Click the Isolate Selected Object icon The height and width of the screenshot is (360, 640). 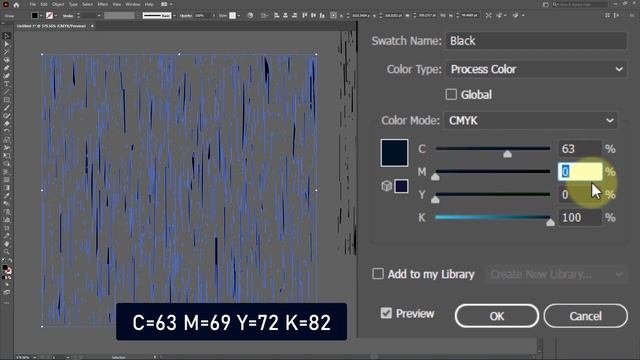tap(489, 16)
